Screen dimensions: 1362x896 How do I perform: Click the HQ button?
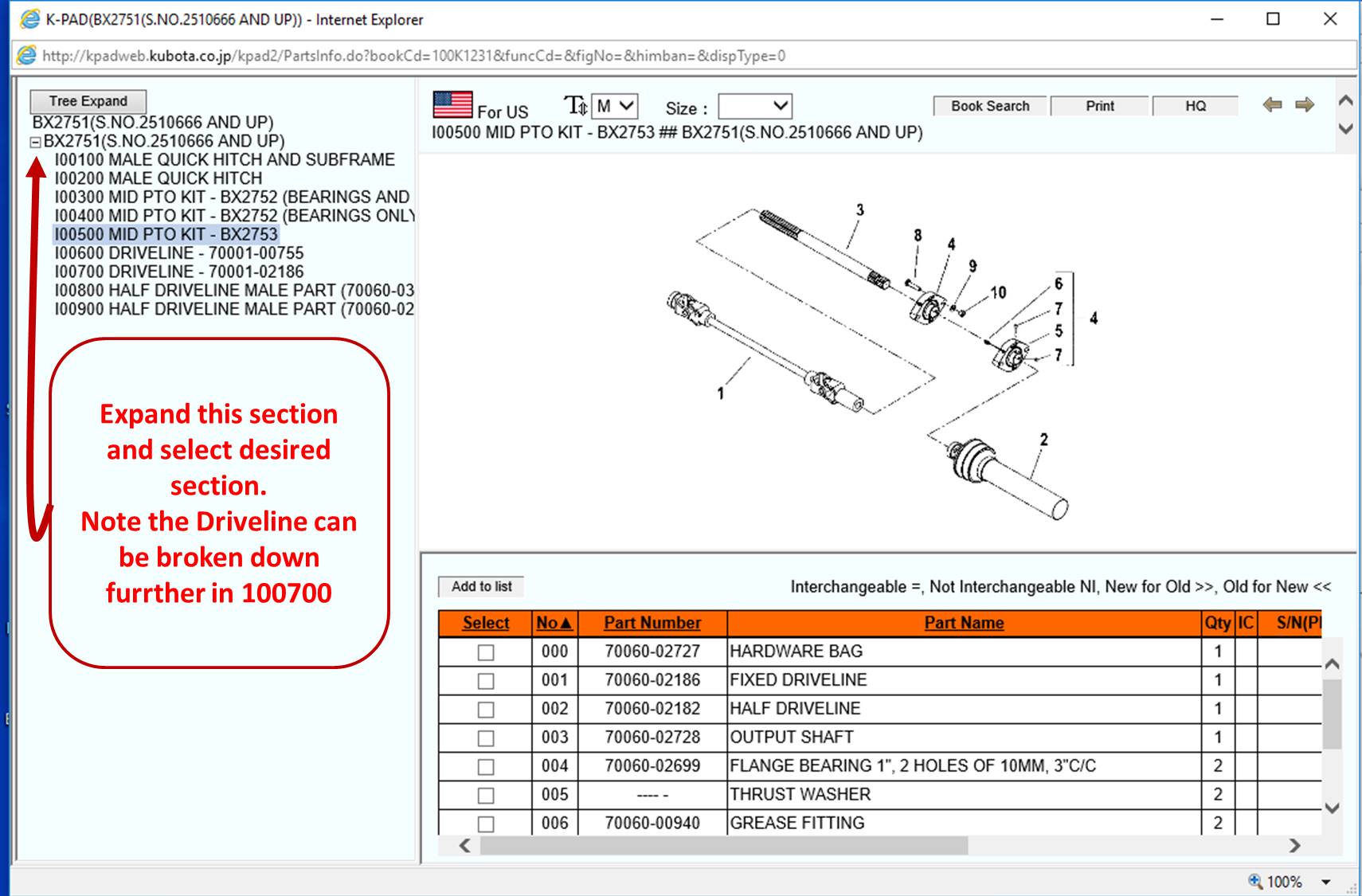coord(1196,106)
